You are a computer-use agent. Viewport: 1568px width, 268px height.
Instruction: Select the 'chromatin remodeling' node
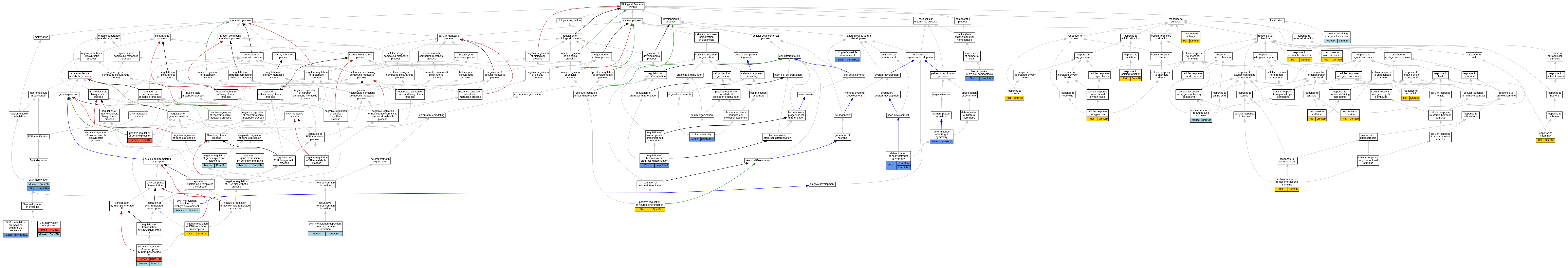click(431, 115)
